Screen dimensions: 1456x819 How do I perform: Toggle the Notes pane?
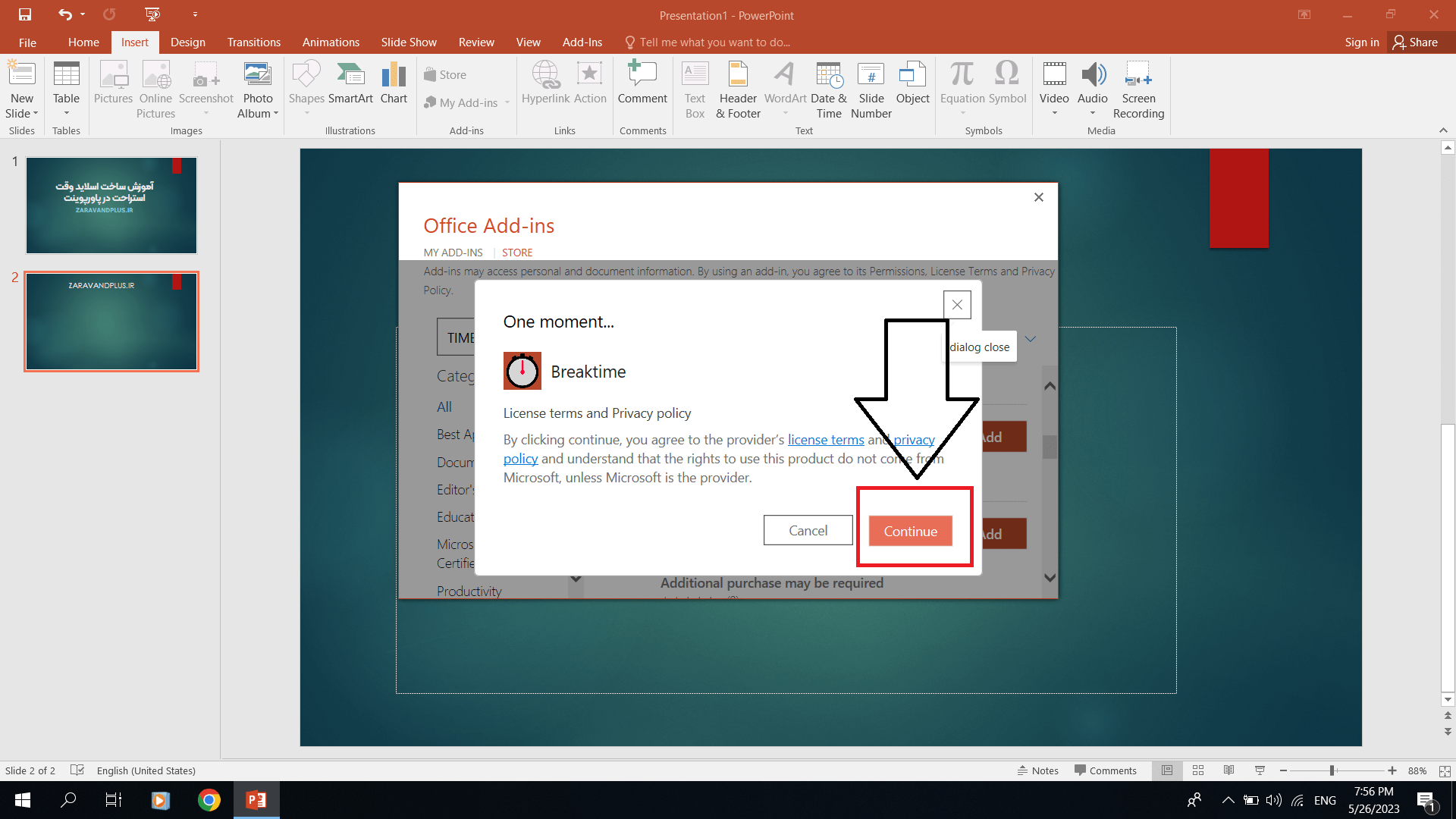(1038, 770)
